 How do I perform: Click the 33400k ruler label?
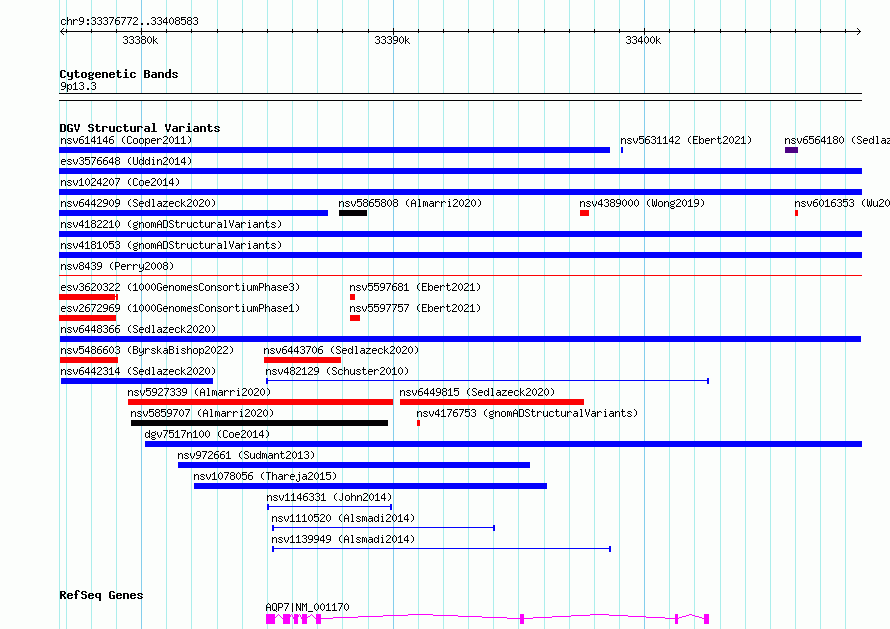coord(643,40)
